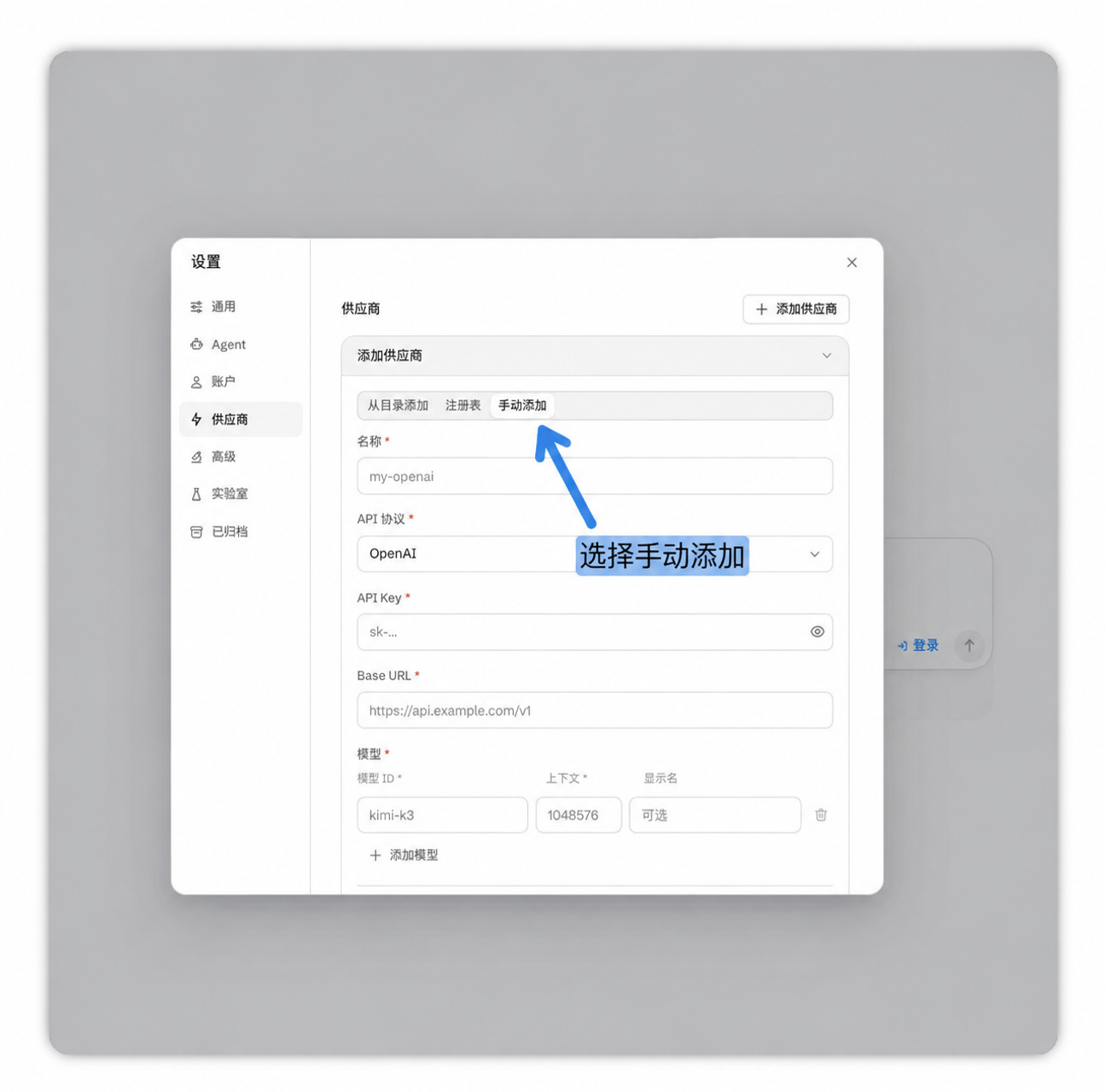Image resolution: width=1106 pixels, height=1092 pixels.
Task: Switch to the 注册表 tab
Action: point(463,405)
